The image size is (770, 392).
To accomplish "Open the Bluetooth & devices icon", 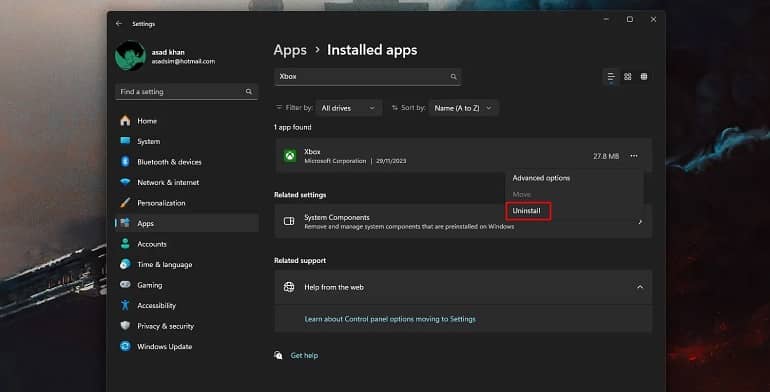I will (x=125, y=162).
